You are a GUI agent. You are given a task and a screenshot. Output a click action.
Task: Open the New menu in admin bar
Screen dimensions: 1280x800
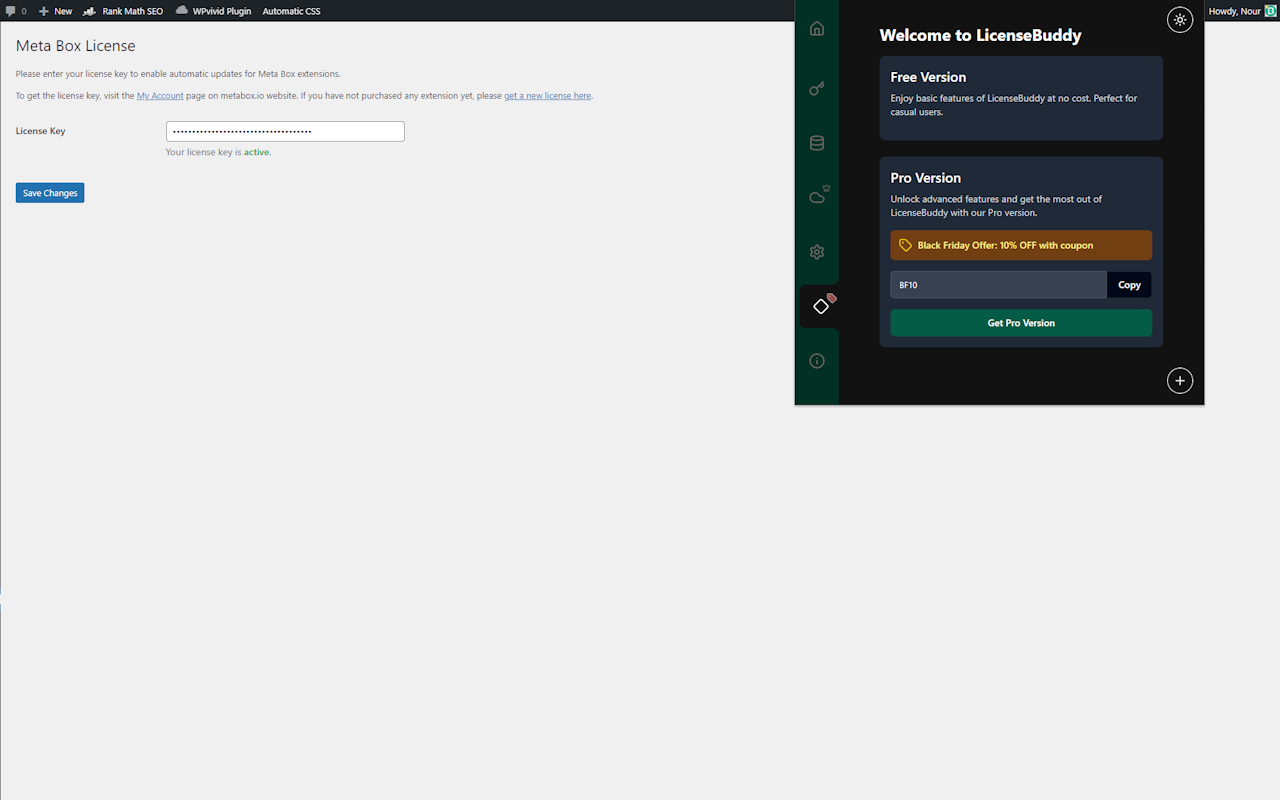tap(55, 11)
